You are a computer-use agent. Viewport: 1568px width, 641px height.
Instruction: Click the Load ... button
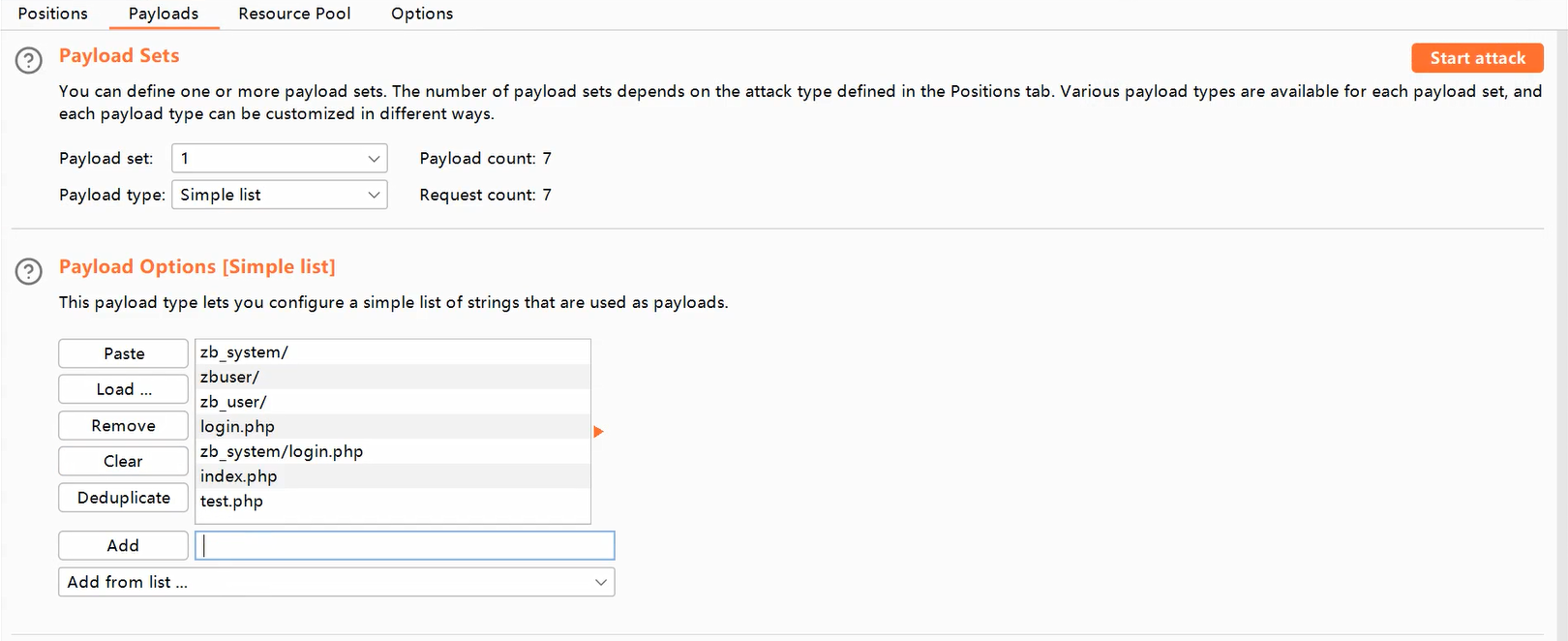(x=124, y=389)
